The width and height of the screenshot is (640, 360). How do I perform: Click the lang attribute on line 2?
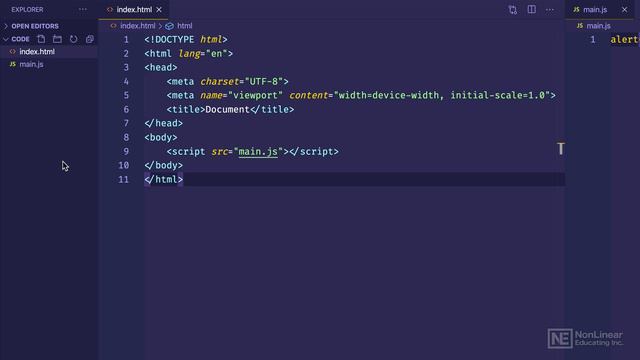coord(189,53)
